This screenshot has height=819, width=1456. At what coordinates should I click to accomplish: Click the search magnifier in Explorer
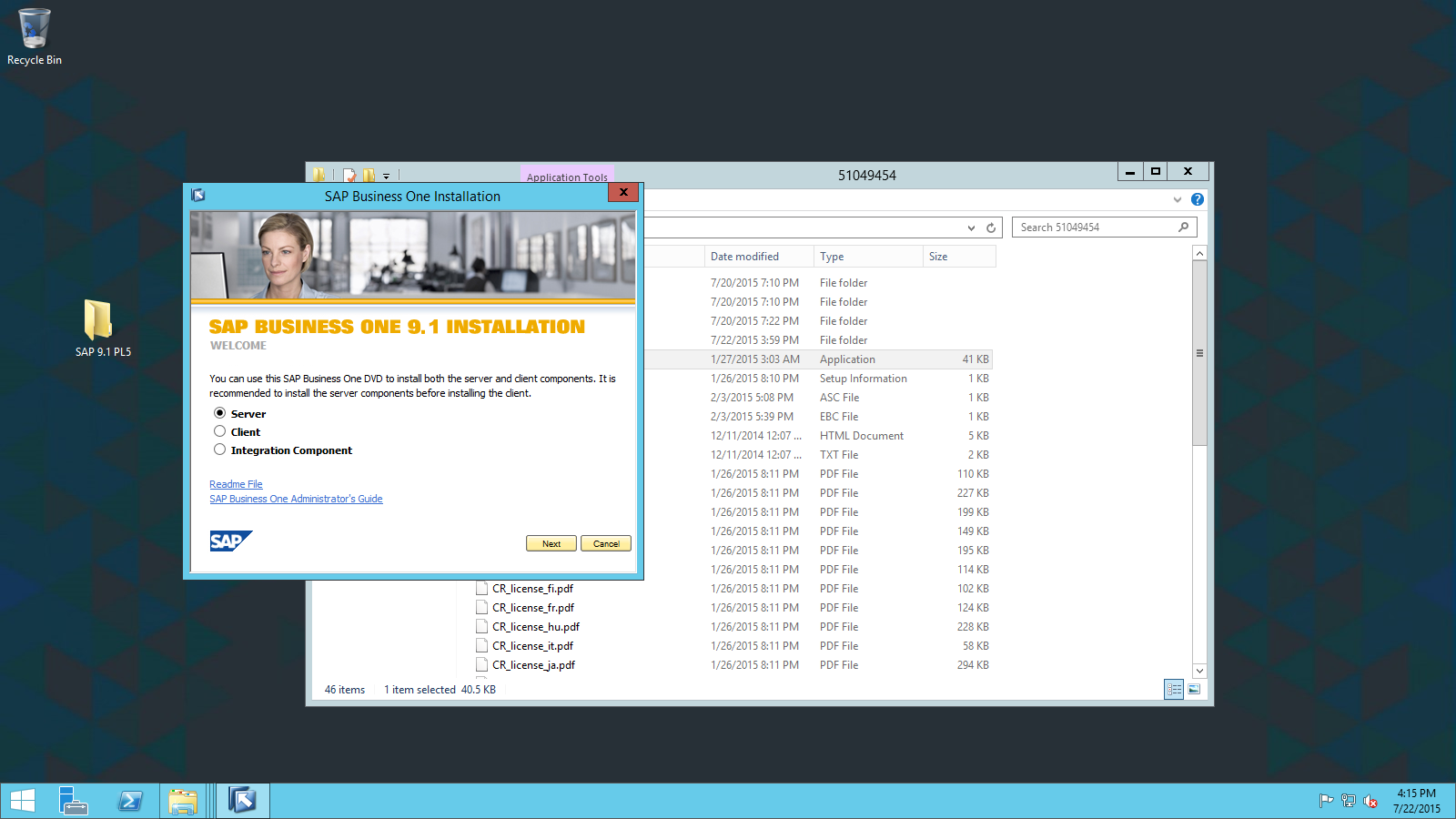pos(1183,227)
